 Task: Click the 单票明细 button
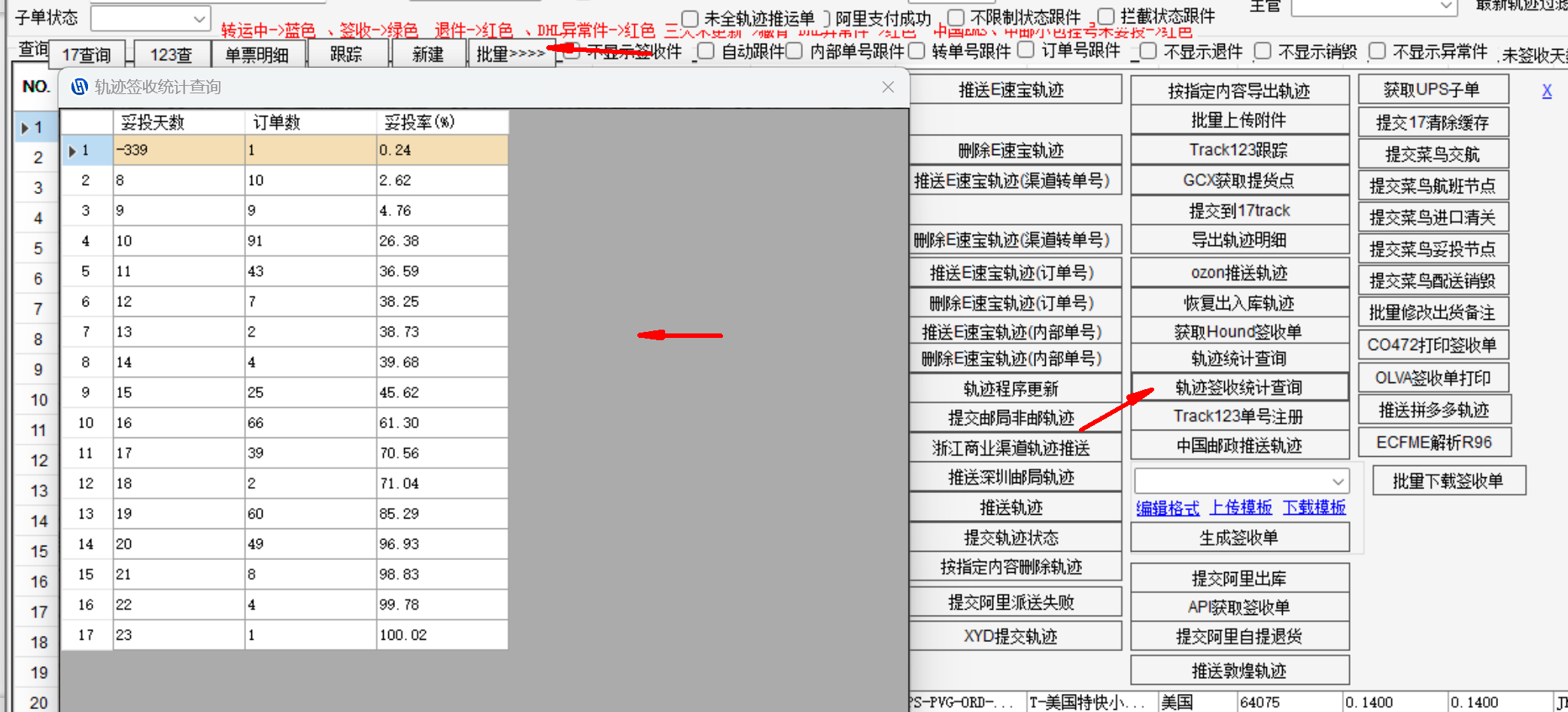[257, 55]
